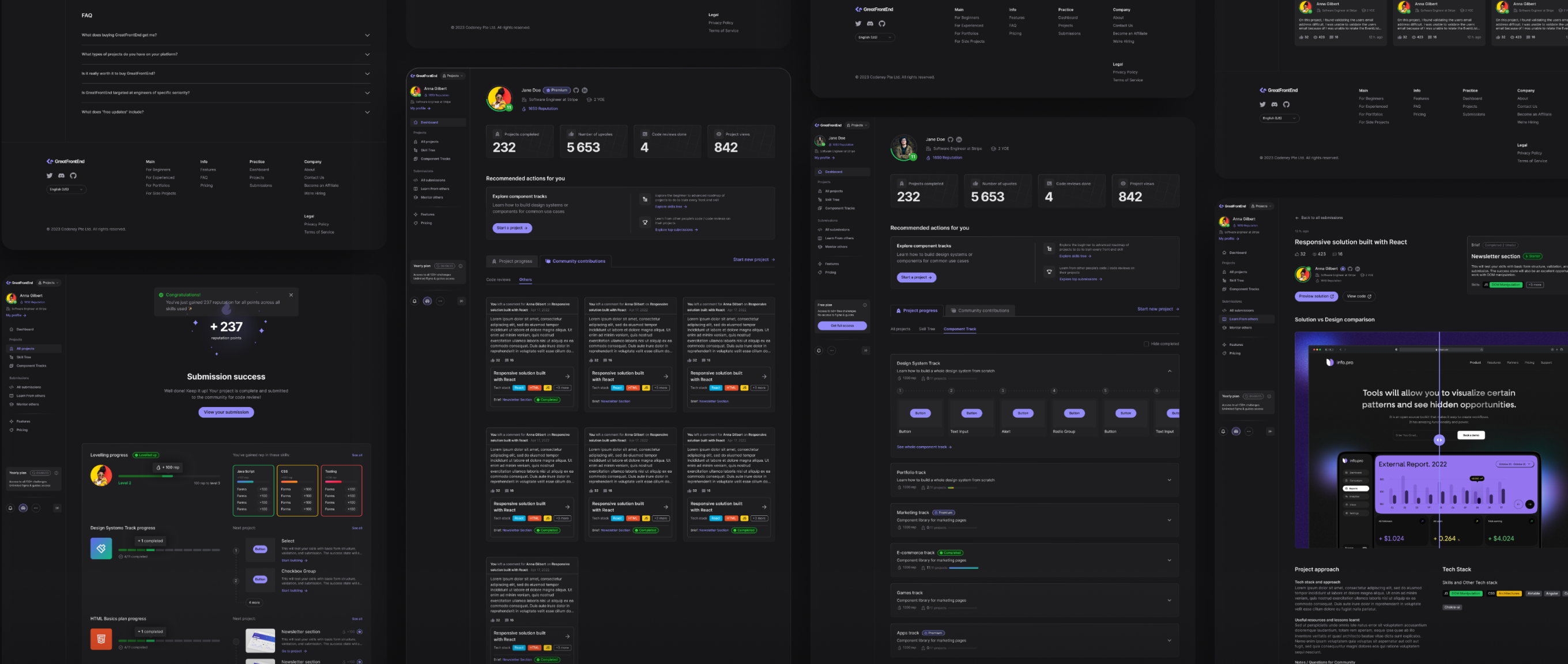Image resolution: width=1568 pixels, height=664 pixels.
Task: Click the View code button
Action: (1359, 296)
